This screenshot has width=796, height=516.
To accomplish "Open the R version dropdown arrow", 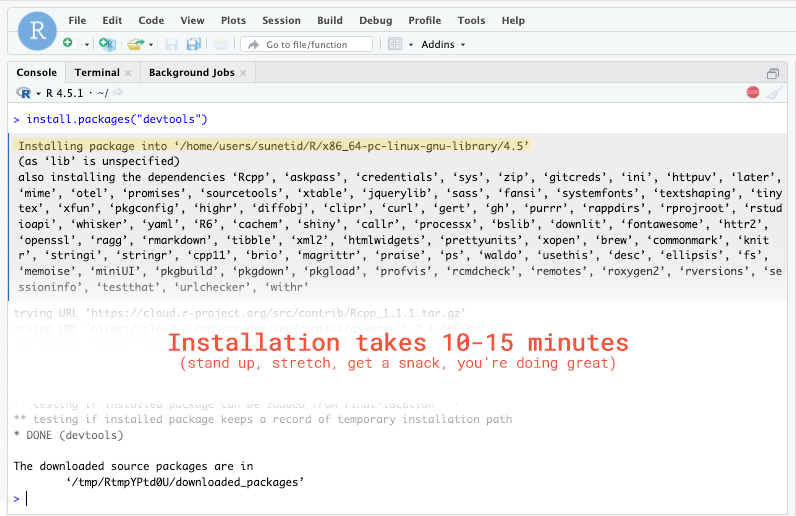I will click(38, 93).
